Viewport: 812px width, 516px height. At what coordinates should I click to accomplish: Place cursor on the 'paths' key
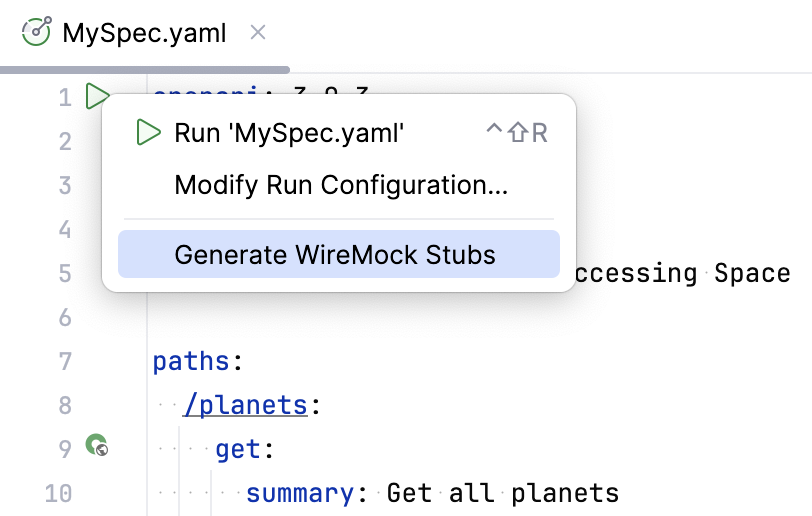coord(191,361)
